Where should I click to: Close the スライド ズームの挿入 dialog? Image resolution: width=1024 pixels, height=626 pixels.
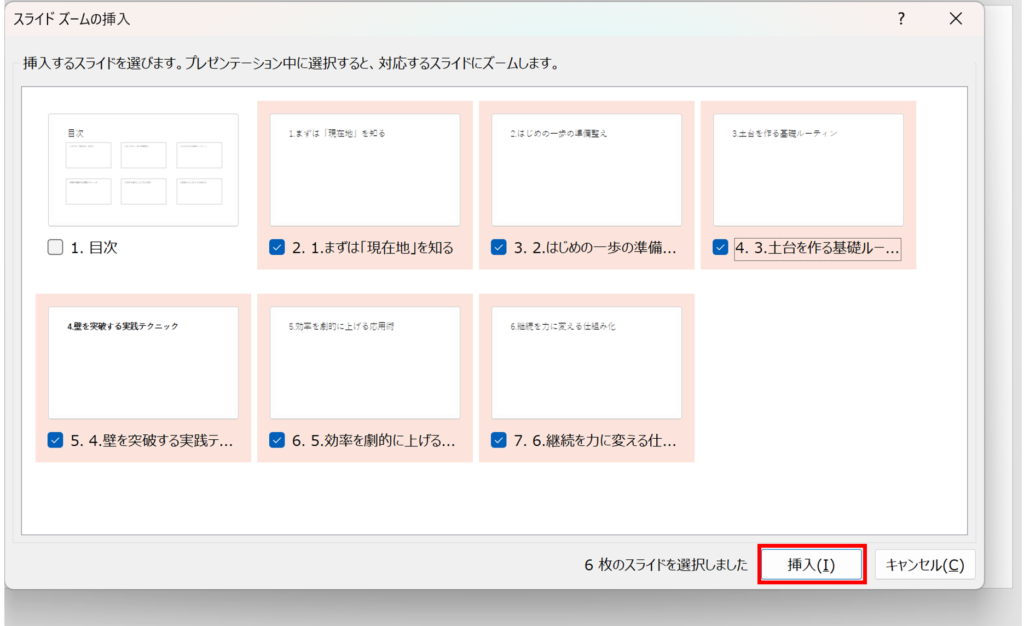956,18
